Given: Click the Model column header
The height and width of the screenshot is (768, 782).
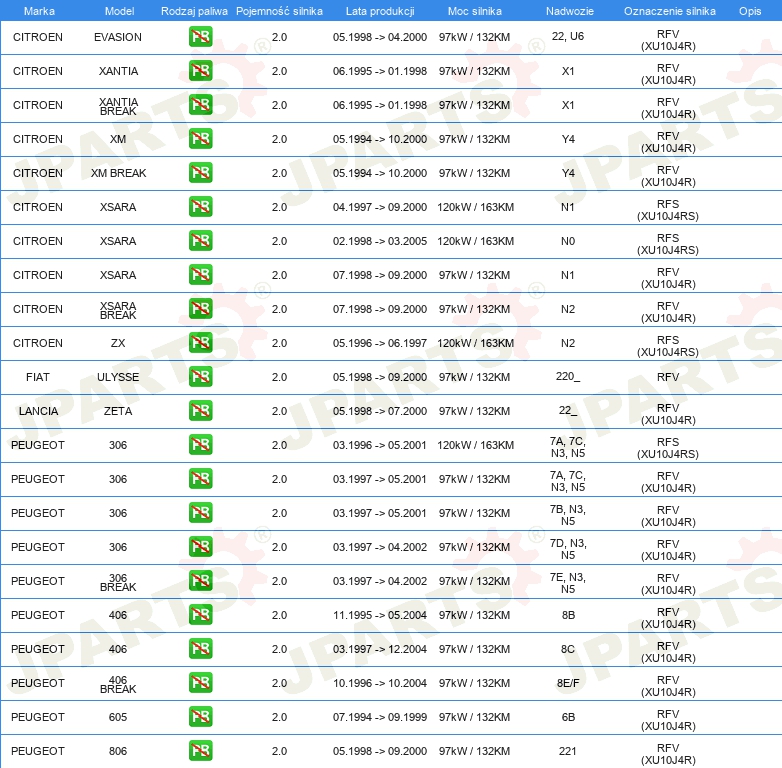Looking at the screenshot, I should (x=119, y=11).
